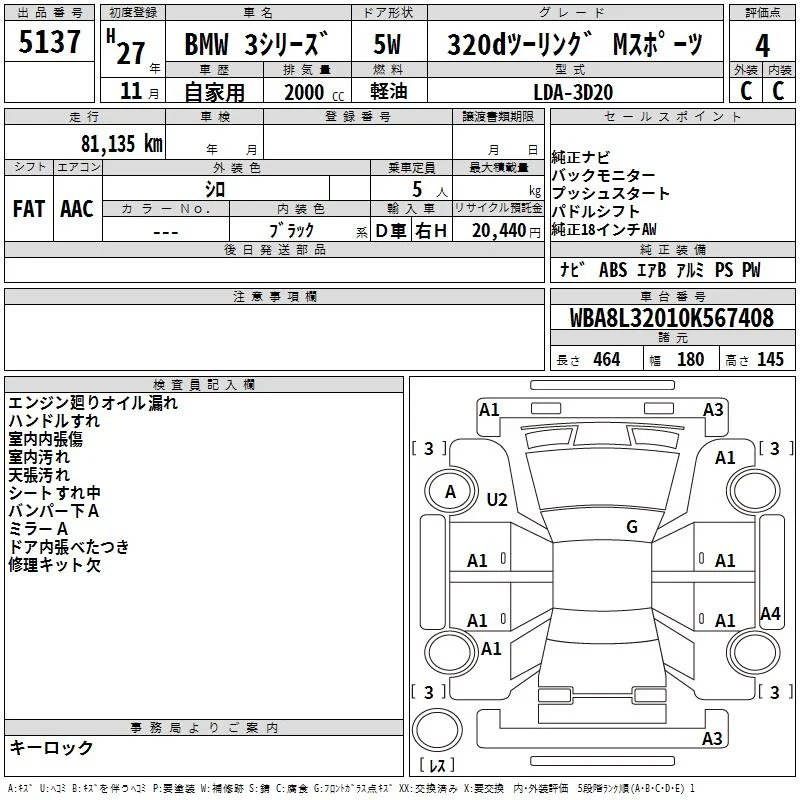Screen dimensions: 800x800
Task: Select the exterior color シロ
Action: coord(215,189)
